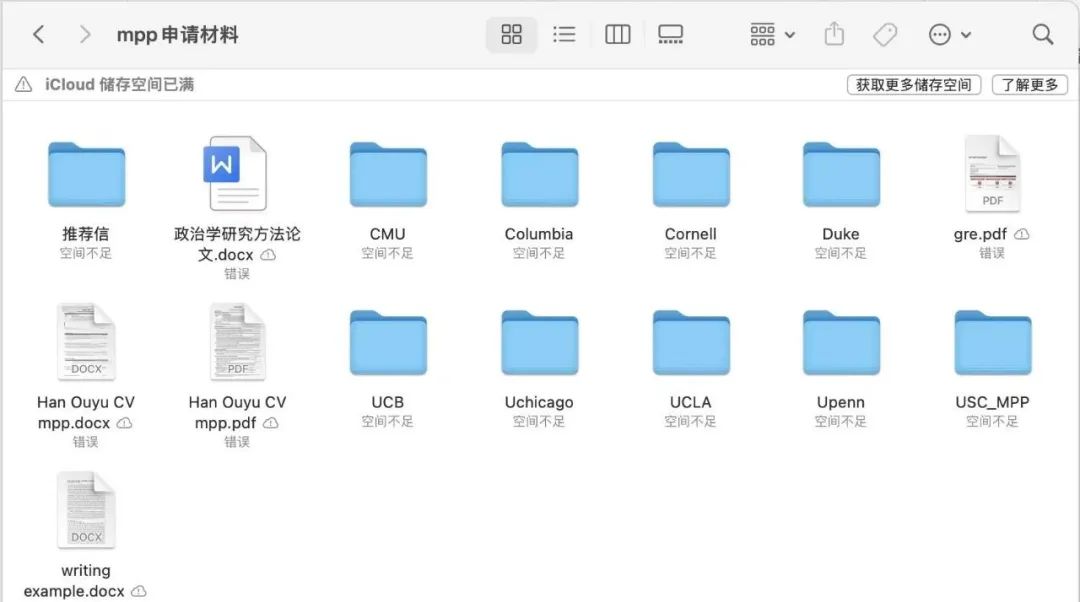This screenshot has height=602, width=1080.
Task: Click cloud icon beside writing example.docx
Action: coord(139,591)
